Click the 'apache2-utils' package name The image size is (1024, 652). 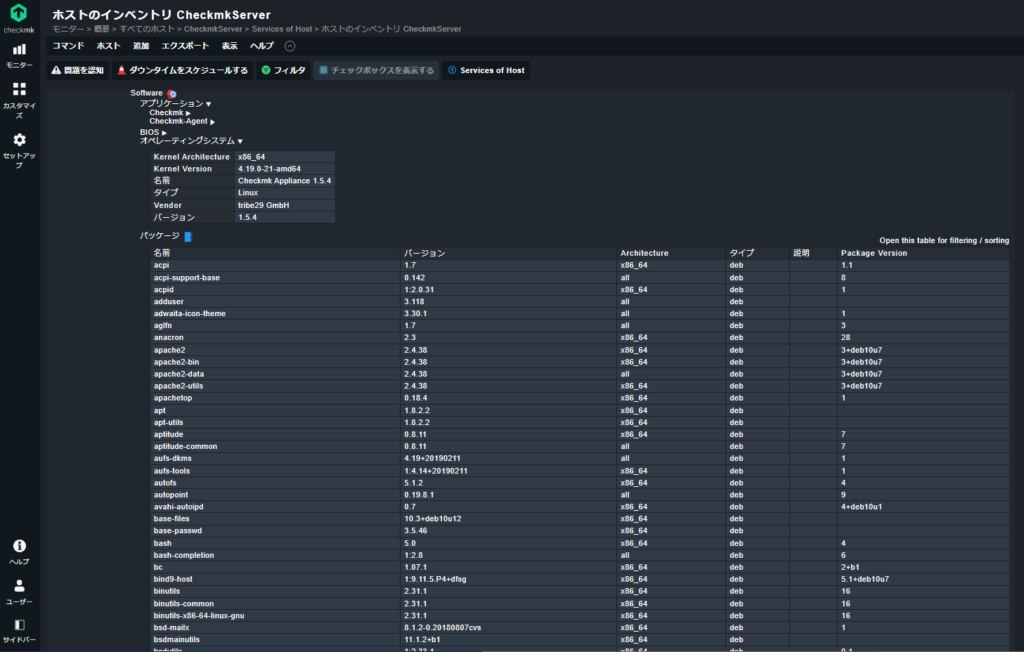click(178, 386)
